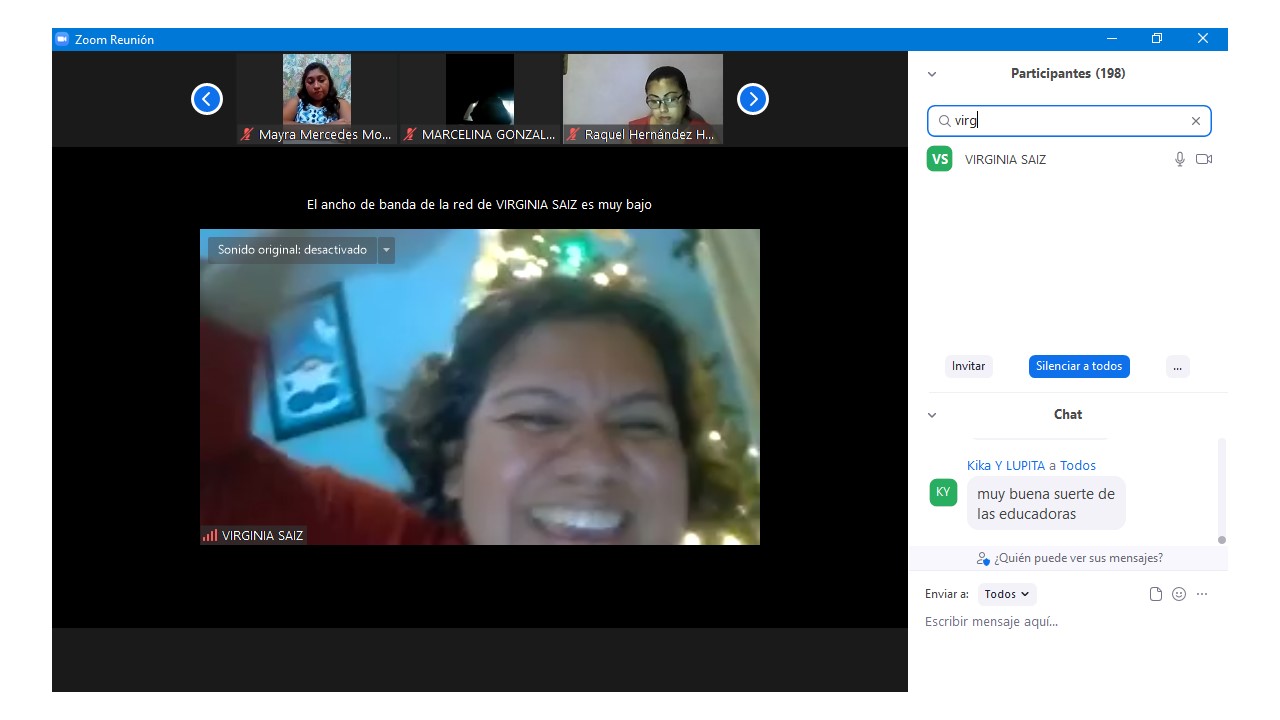Select Mayra Mercedes video thumbnail

coord(317,99)
